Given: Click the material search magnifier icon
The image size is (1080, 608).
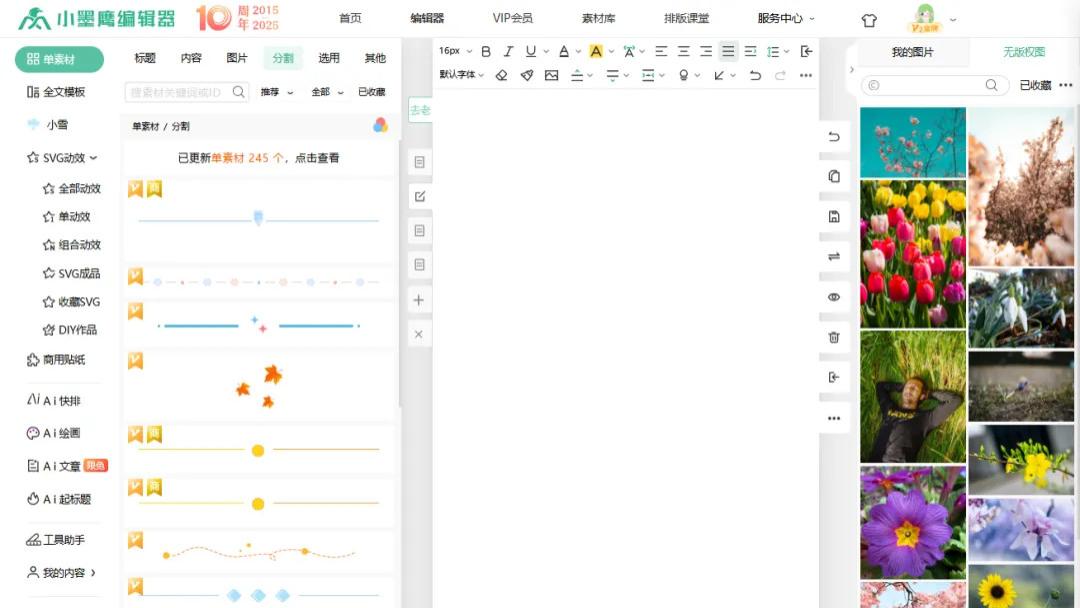Looking at the screenshot, I should click(x=238, y=92).
